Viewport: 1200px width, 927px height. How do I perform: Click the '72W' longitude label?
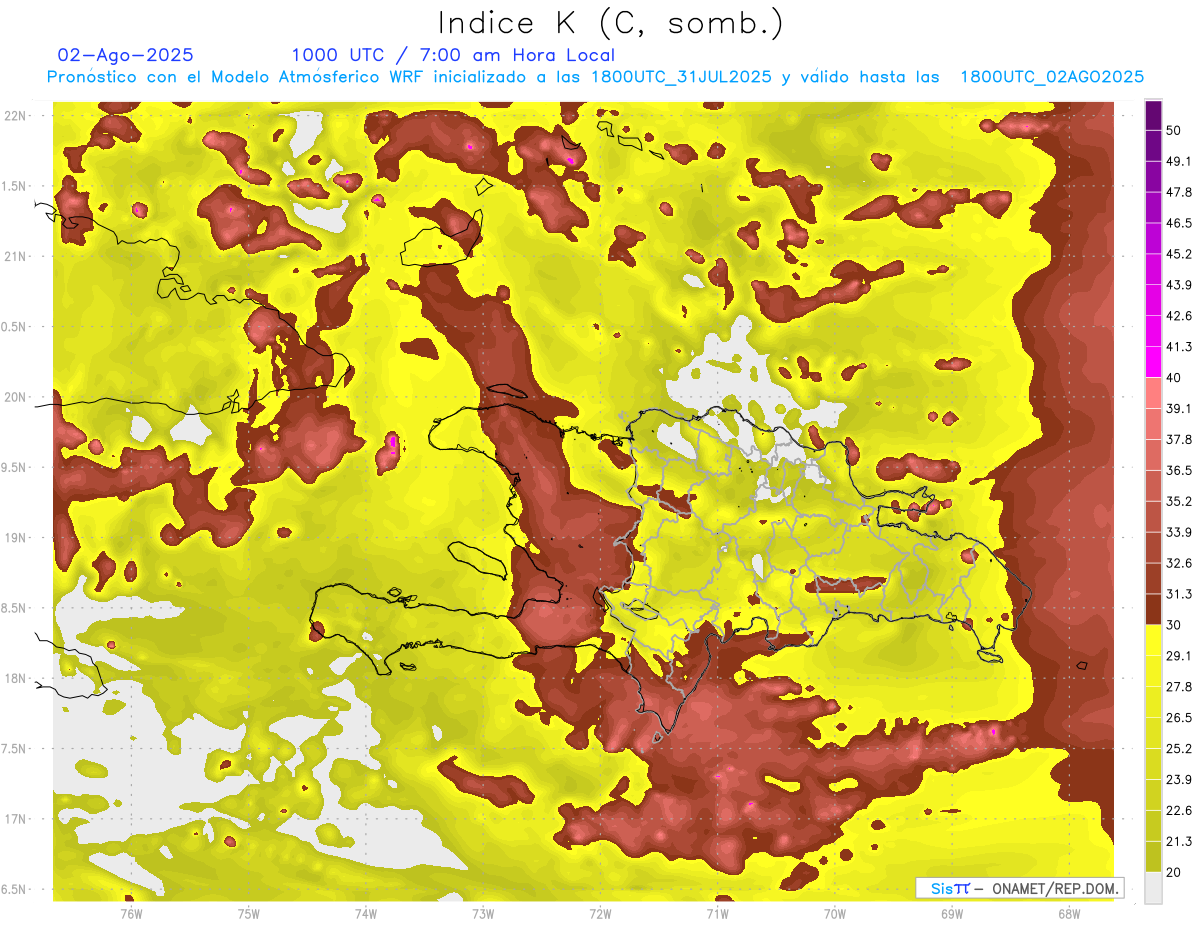[600, 913]
